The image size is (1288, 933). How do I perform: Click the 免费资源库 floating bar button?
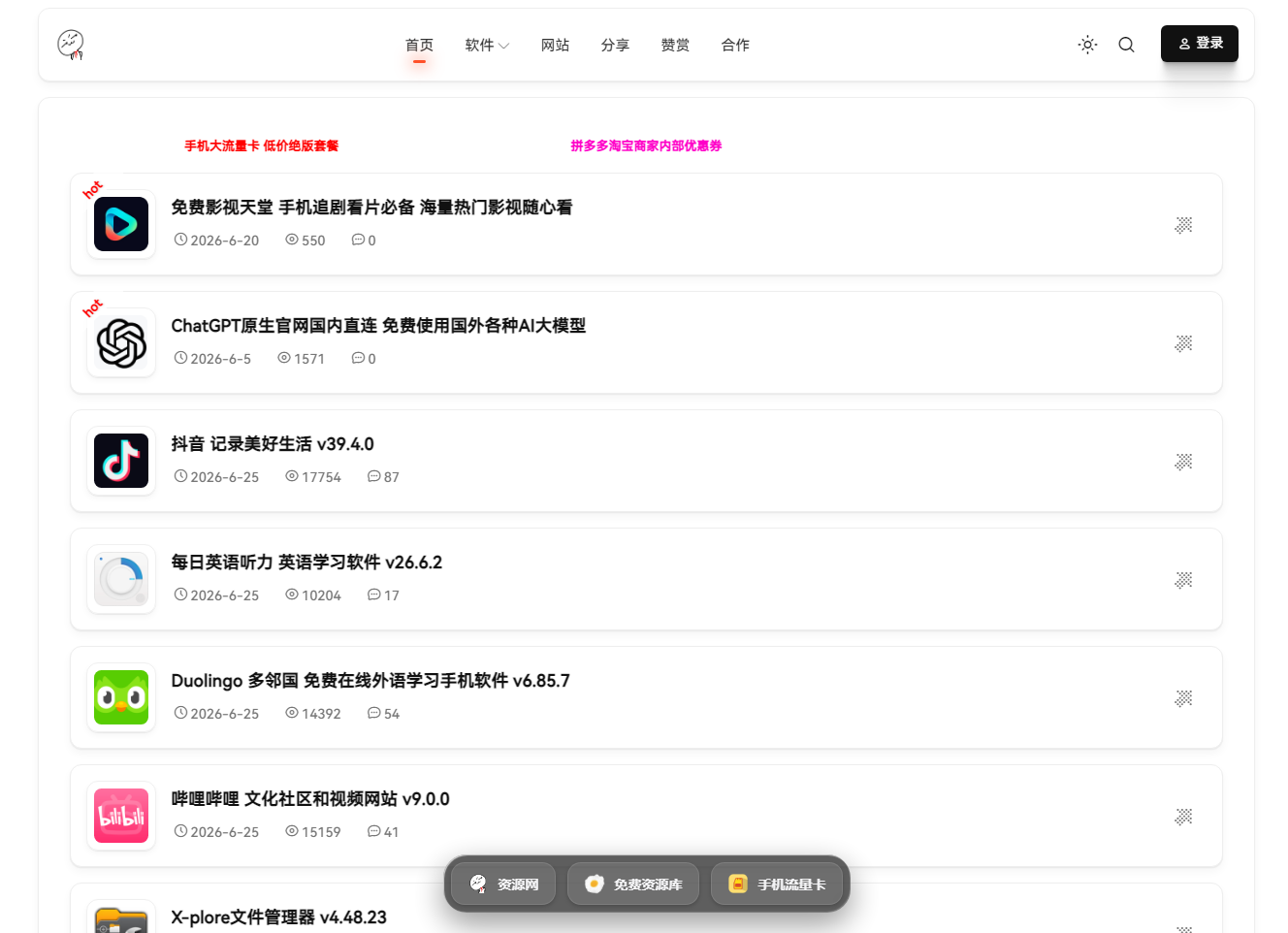point(633,884)
